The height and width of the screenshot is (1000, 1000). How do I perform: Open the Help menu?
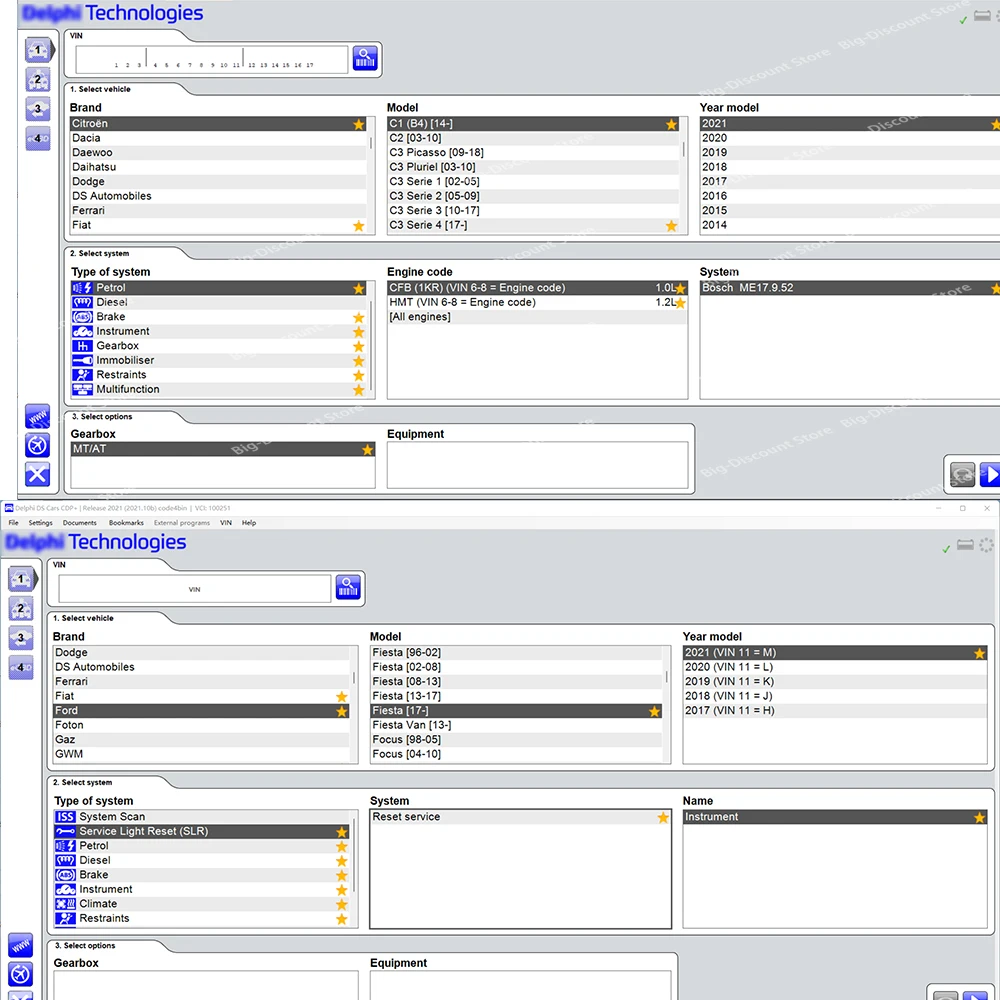[249, 523]
